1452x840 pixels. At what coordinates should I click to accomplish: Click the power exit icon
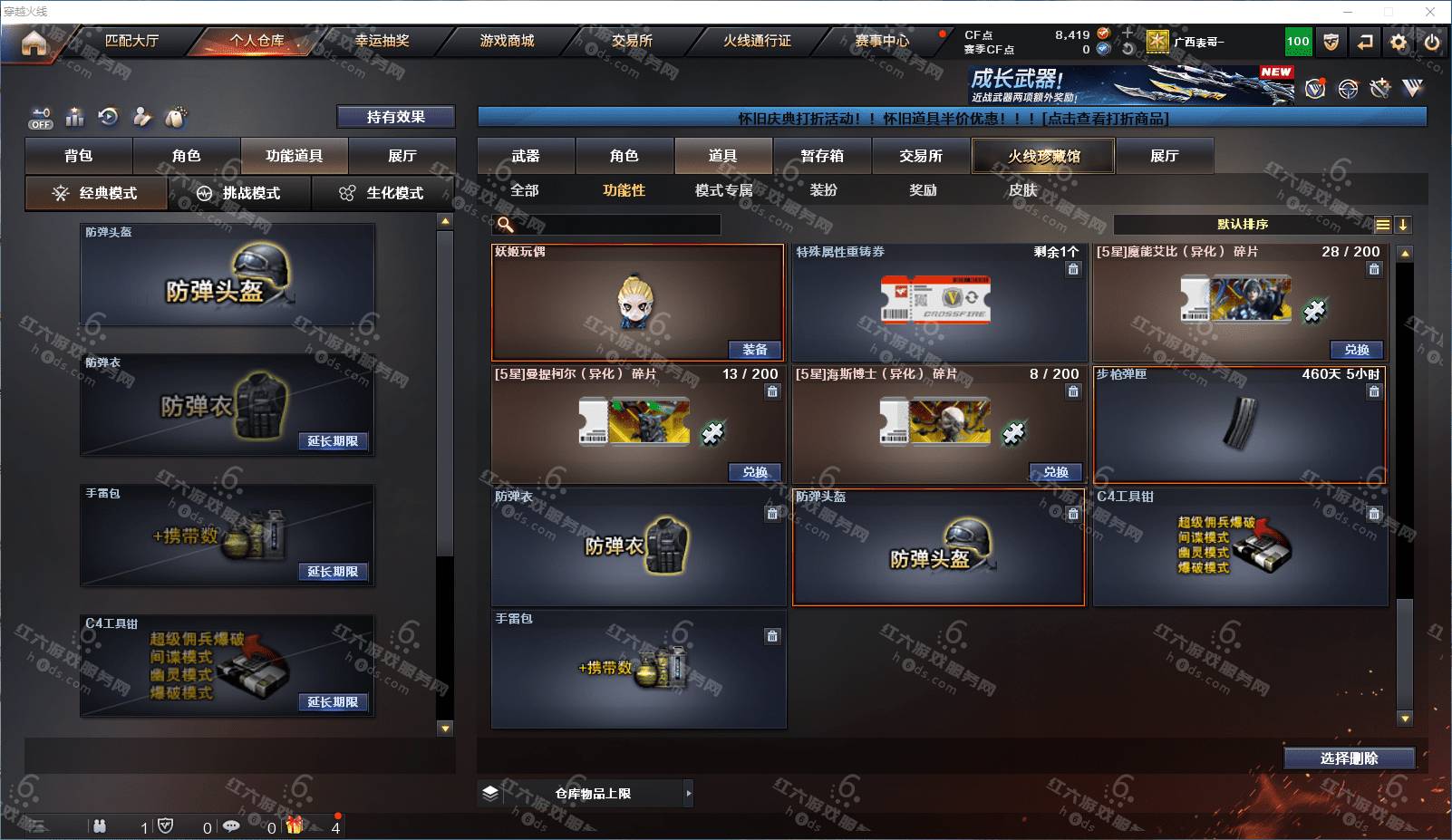click(1432, 42)
